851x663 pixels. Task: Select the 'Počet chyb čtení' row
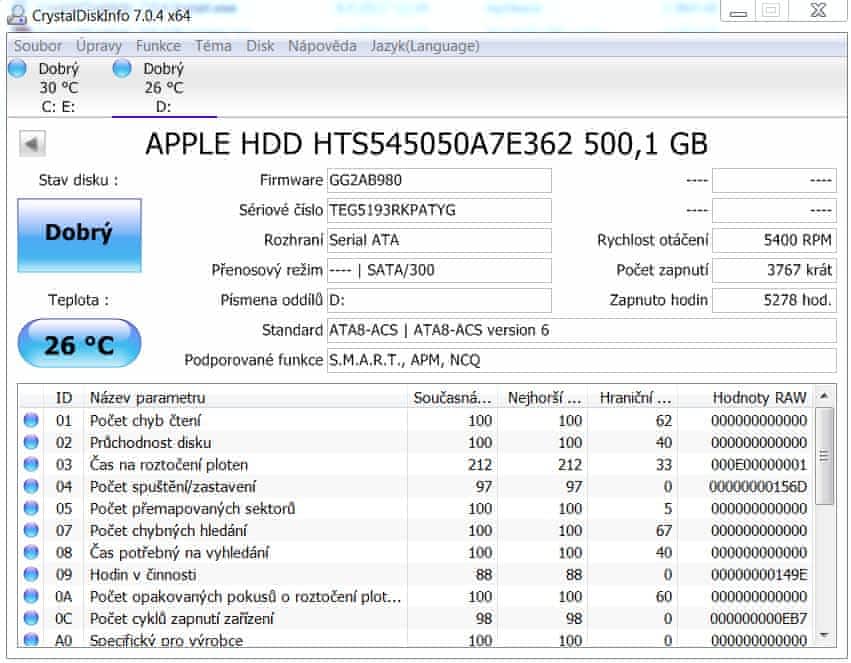click(x=416, y=420)
